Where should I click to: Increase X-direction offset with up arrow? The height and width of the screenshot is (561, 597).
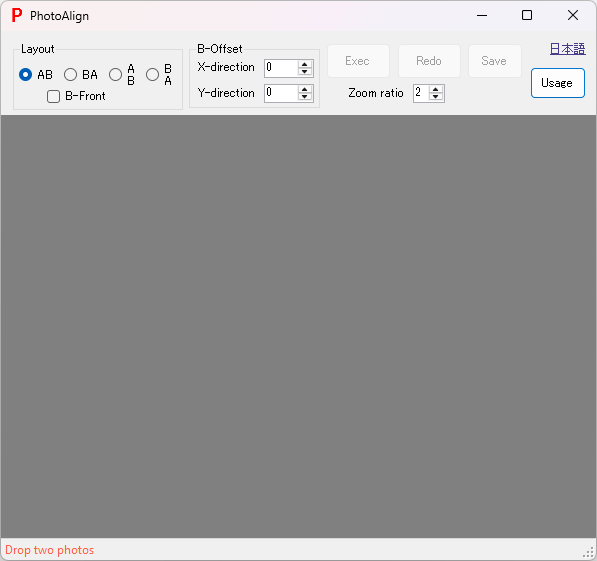tap(305, 65)
